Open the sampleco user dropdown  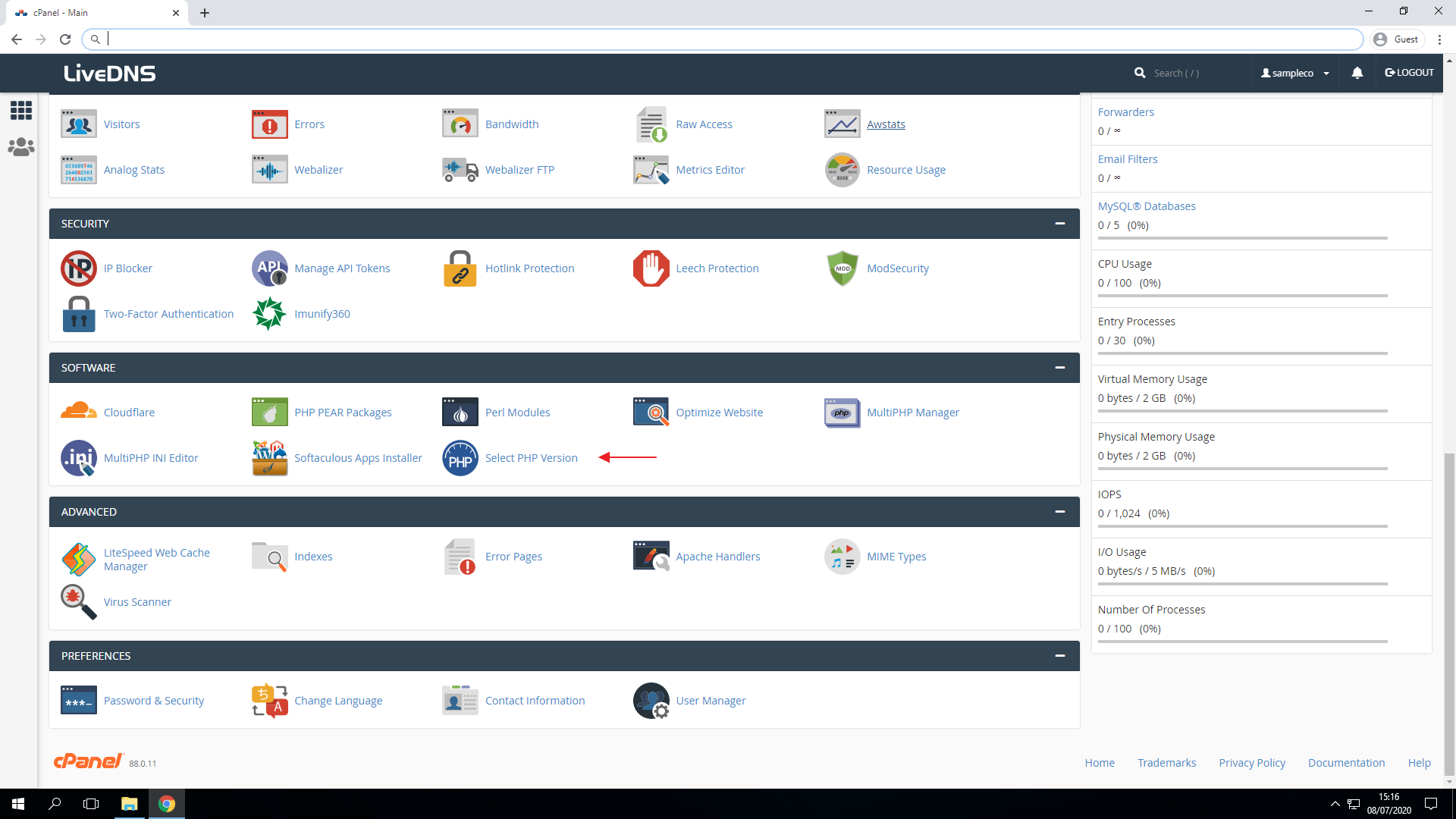tap(1295, 73)
